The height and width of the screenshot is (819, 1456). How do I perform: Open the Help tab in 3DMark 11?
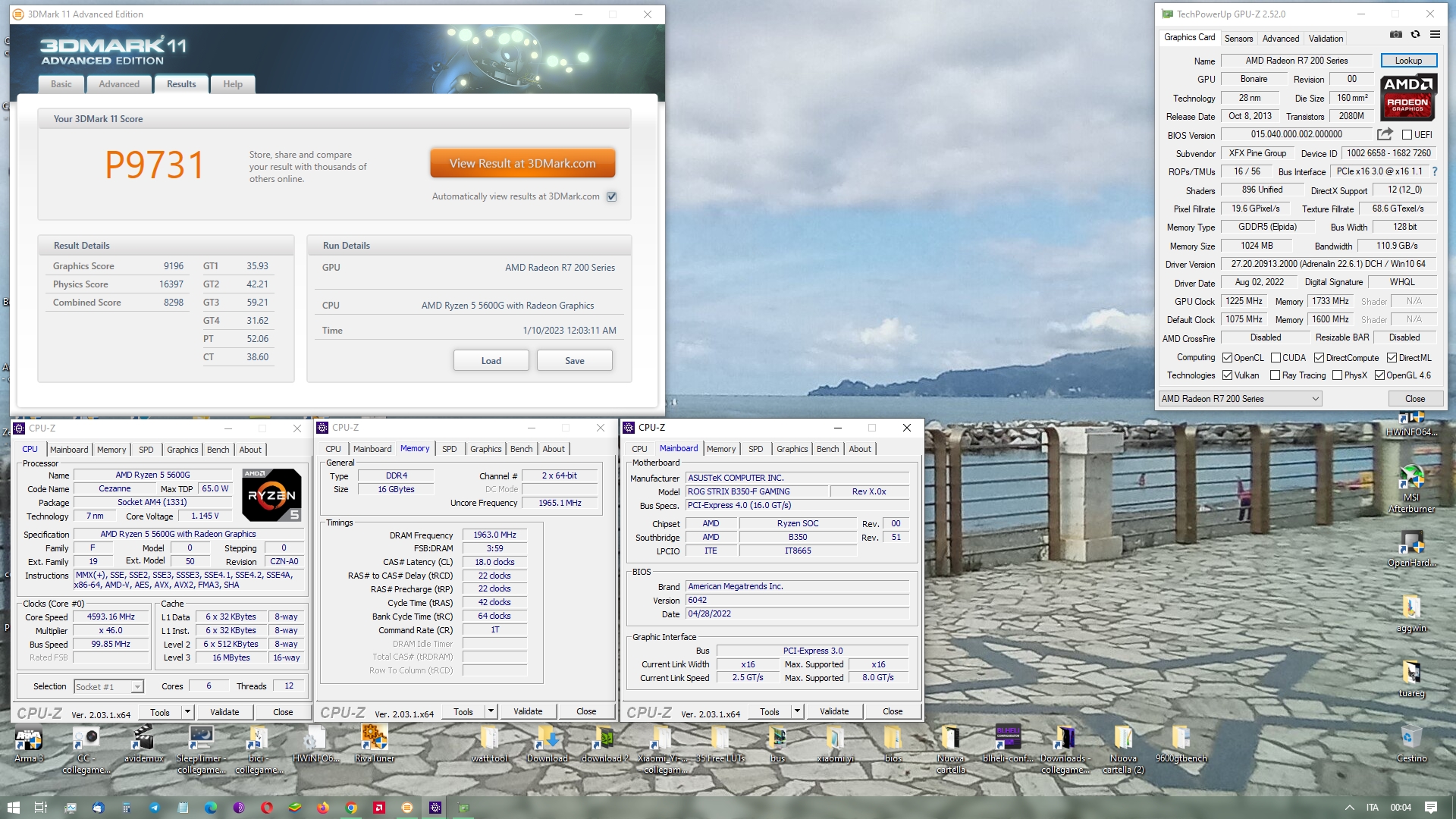[x=233, y=84]
